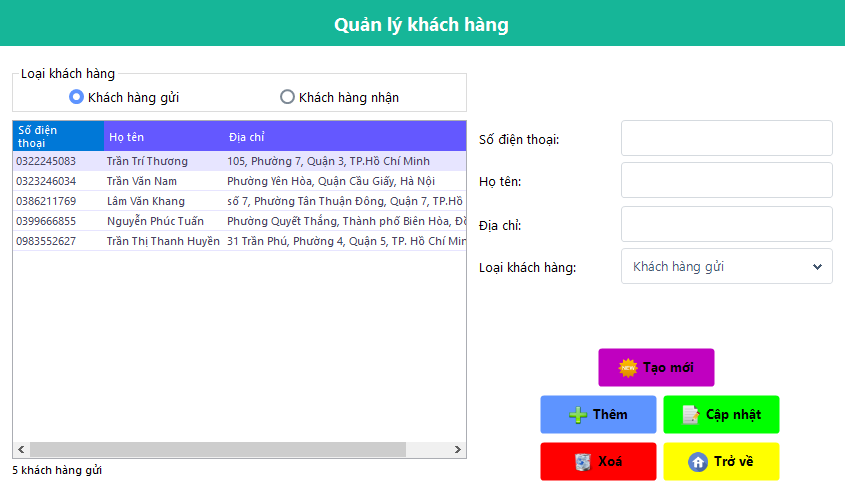Select phone number 0399666855
This screenshot has height=492, width=845.
coord(46,221)
